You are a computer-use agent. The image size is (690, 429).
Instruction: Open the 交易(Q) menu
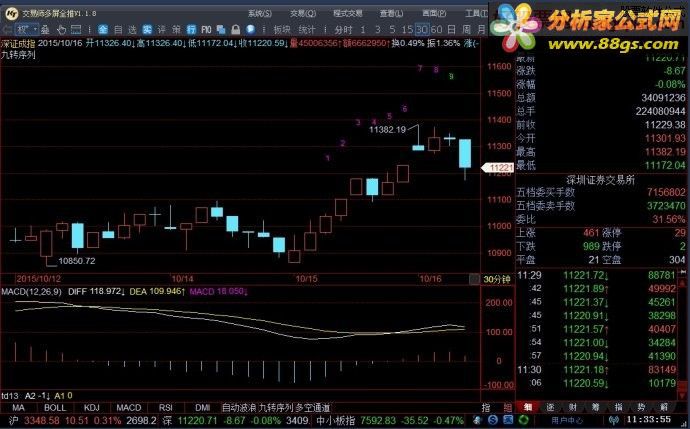303,13
